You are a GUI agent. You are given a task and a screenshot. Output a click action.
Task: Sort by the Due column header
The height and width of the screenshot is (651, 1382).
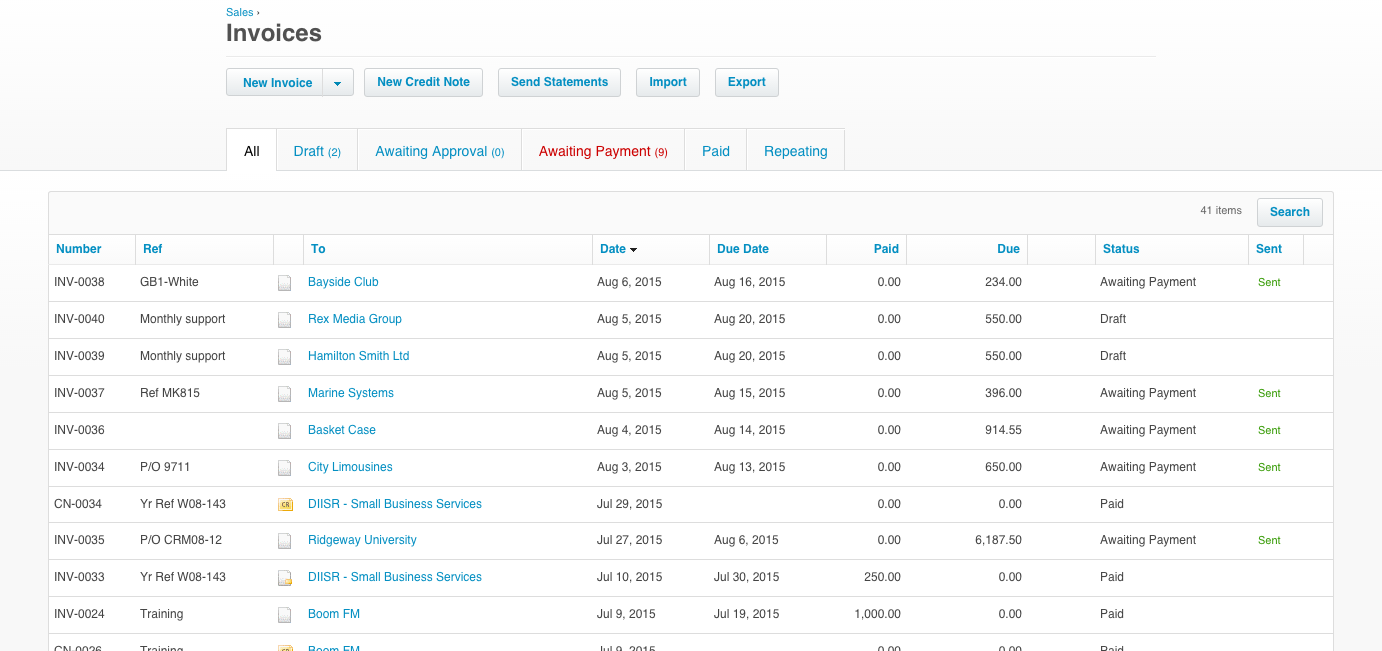click(x=1009, y=249)
